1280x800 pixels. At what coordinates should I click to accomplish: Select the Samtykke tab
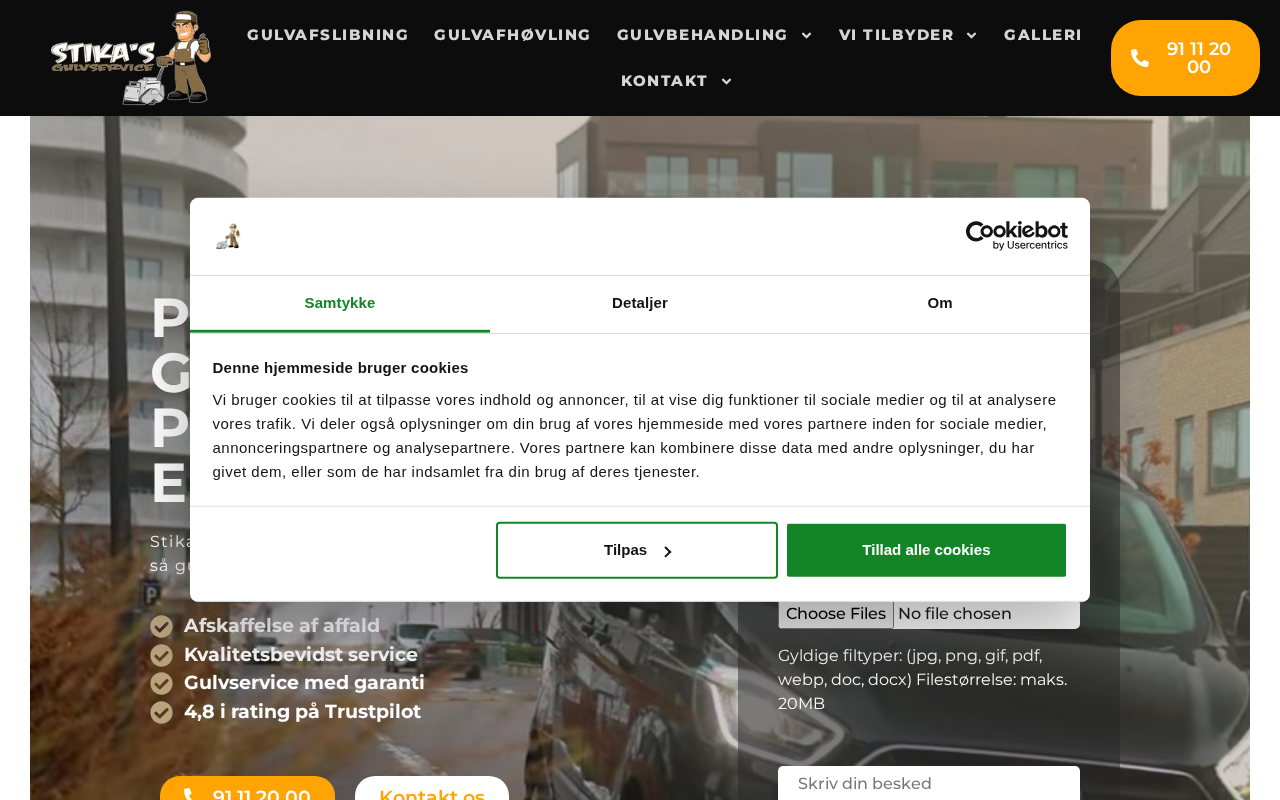click(340, 303)
